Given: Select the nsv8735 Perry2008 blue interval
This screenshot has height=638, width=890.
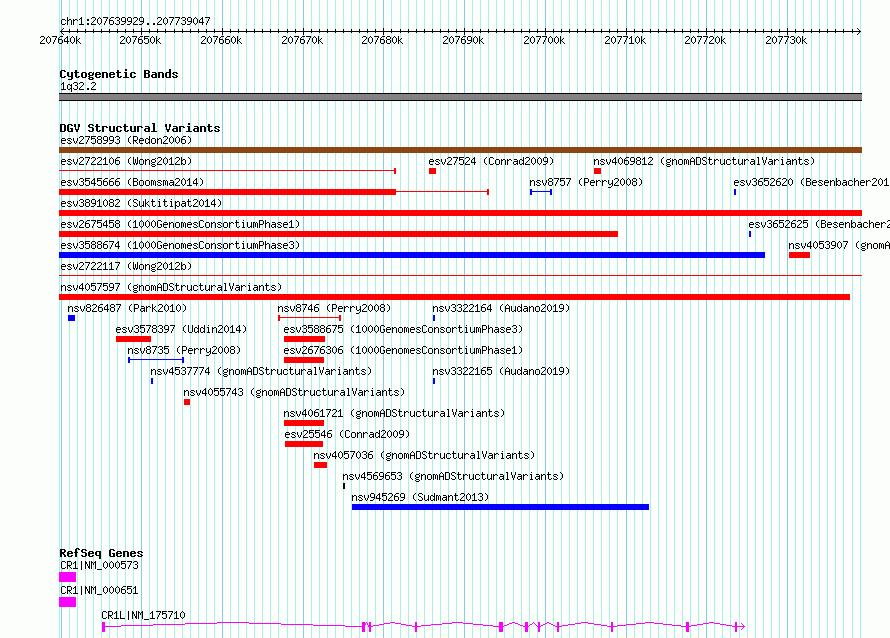Looking at the screenshot, I should click(x=156, y=360).
